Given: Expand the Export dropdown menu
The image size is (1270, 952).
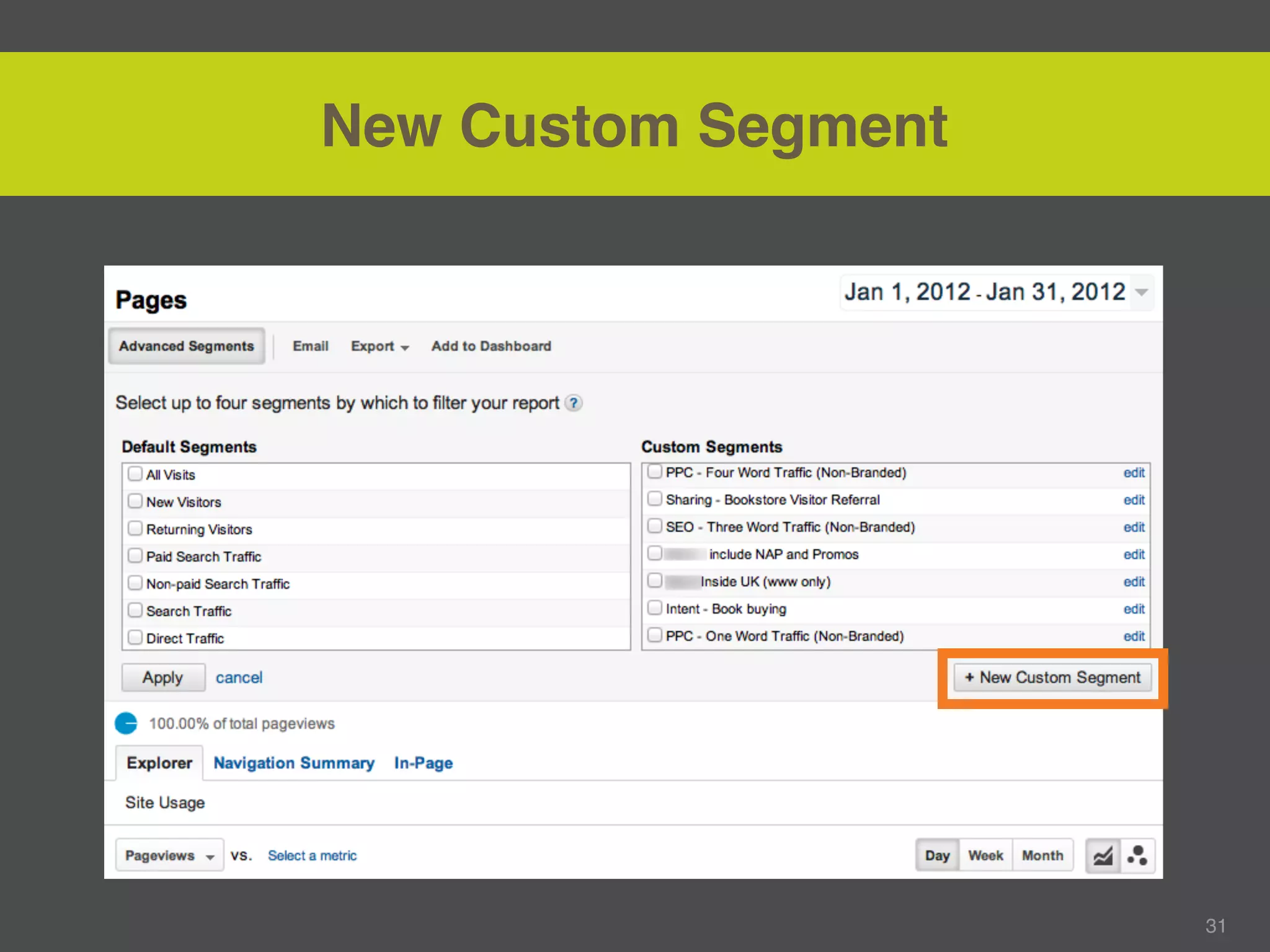Looking at the screenshot, I should tap(380, 346).
